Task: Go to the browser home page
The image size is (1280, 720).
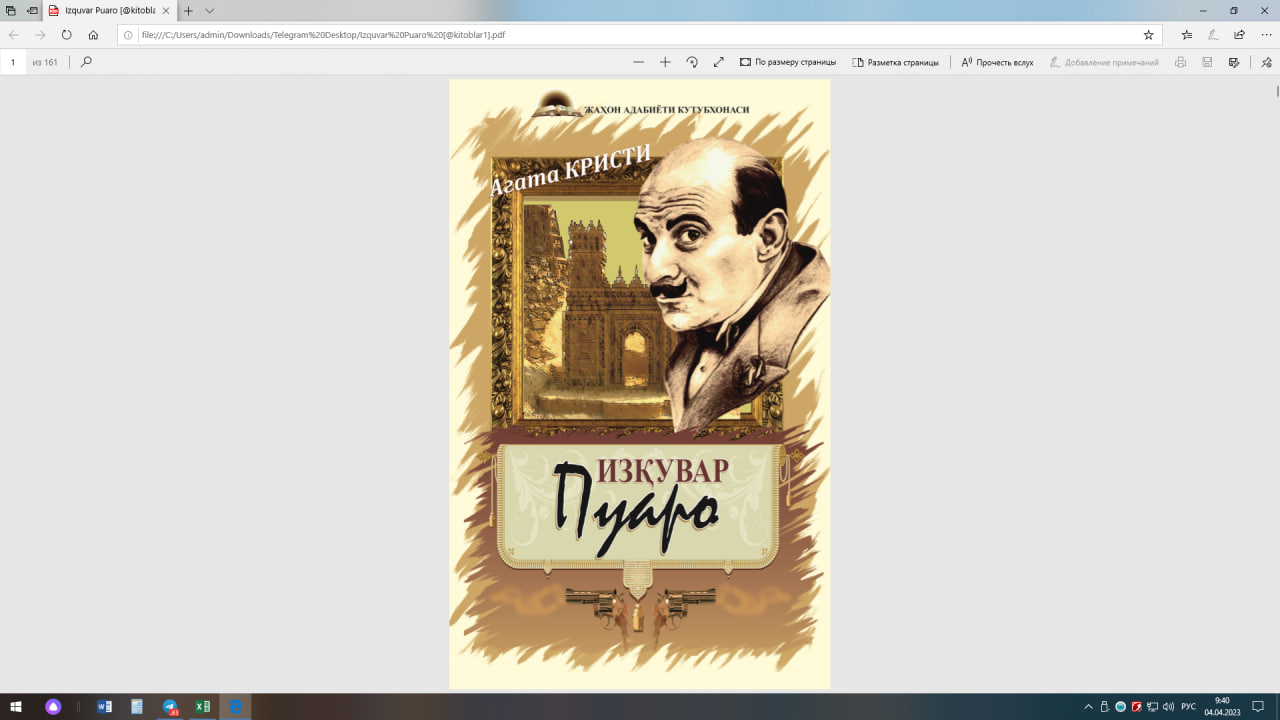Action: click(93, 35)
